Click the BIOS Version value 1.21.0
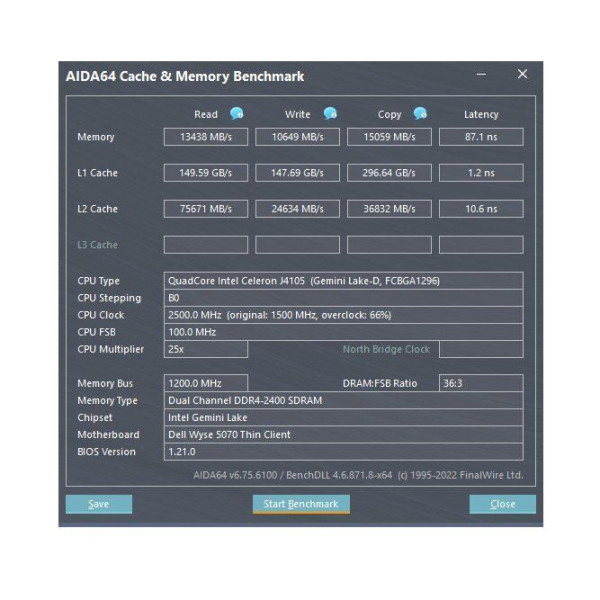600x600 pixels. pos(343,452)
